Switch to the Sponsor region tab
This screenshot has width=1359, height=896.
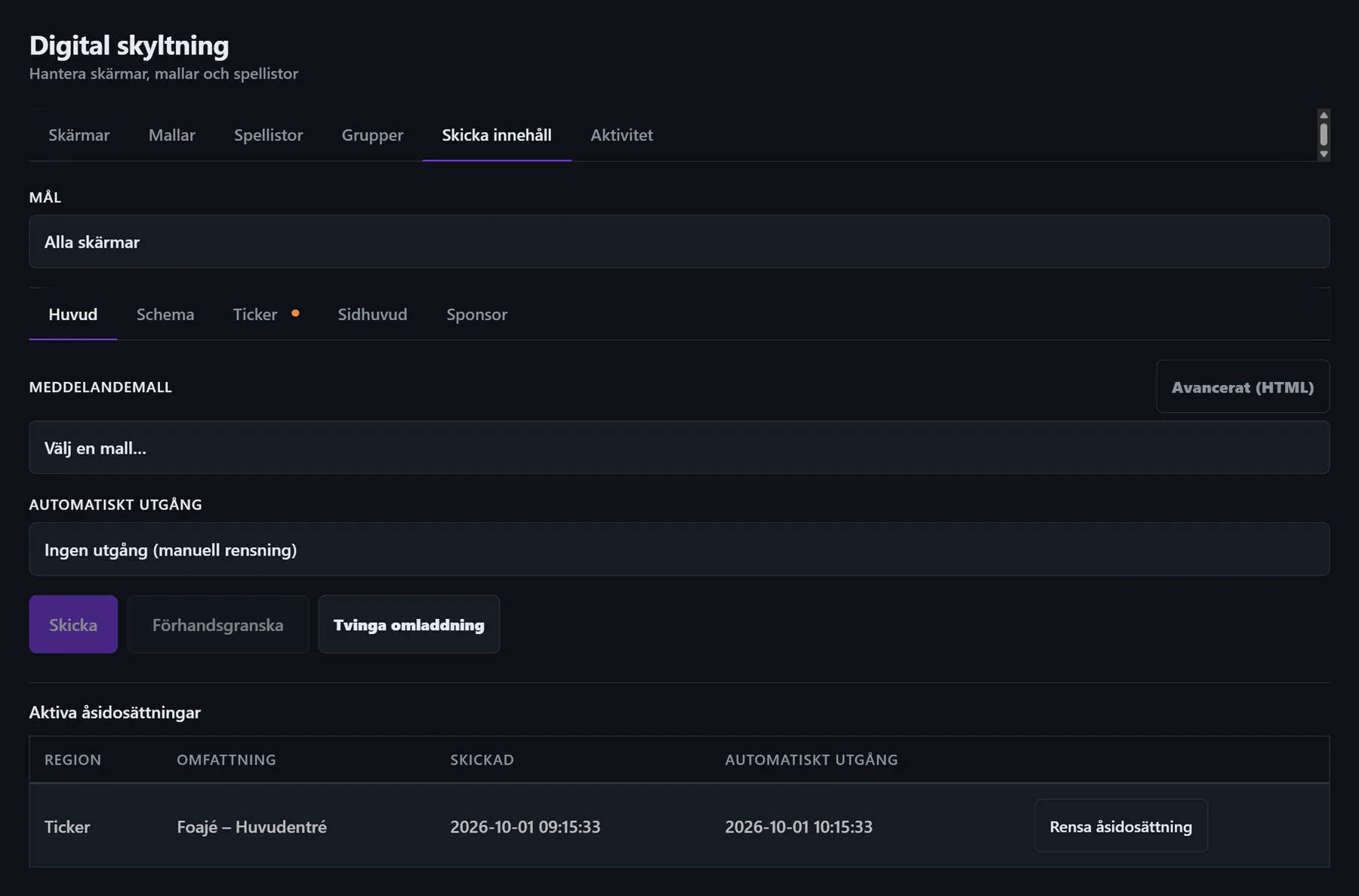pos(476,314)
